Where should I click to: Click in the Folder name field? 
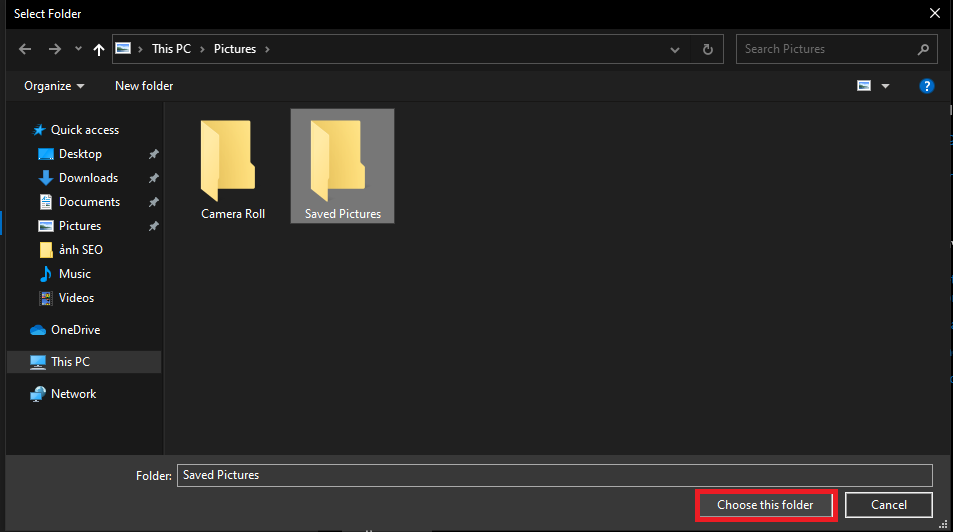pos(554,475)
